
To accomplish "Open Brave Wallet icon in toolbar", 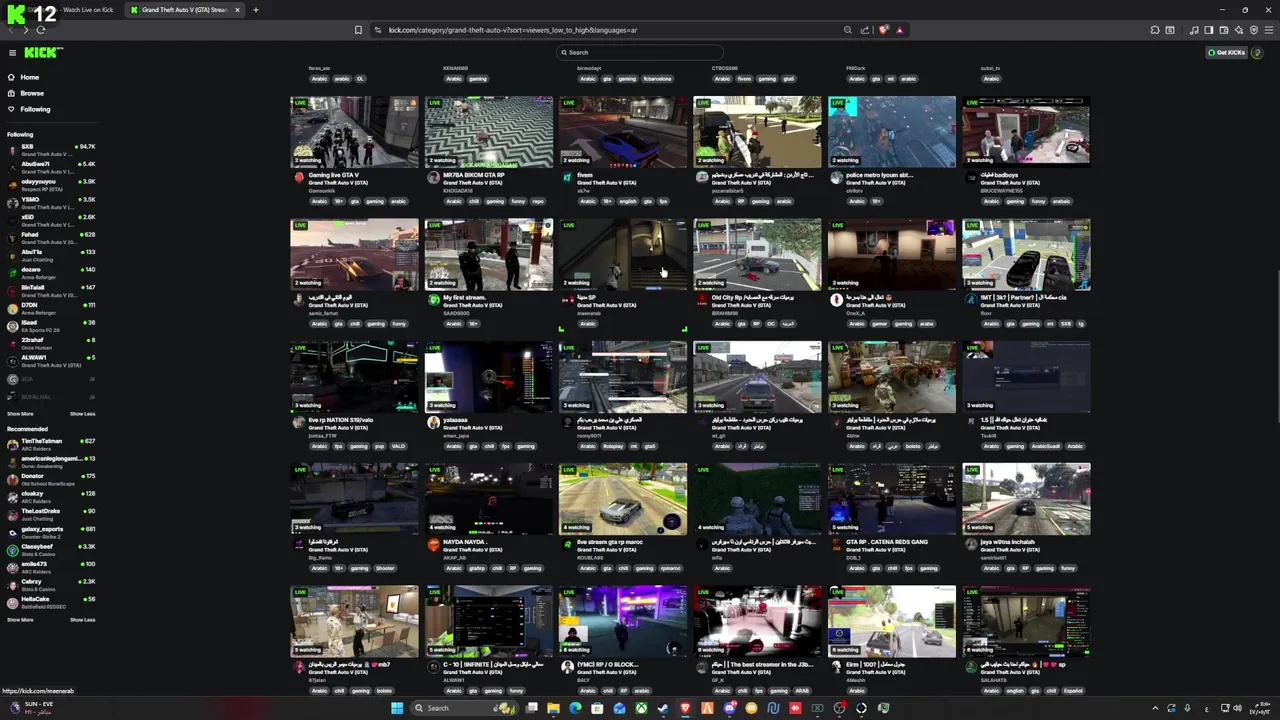I will (x=1223, y=30).
